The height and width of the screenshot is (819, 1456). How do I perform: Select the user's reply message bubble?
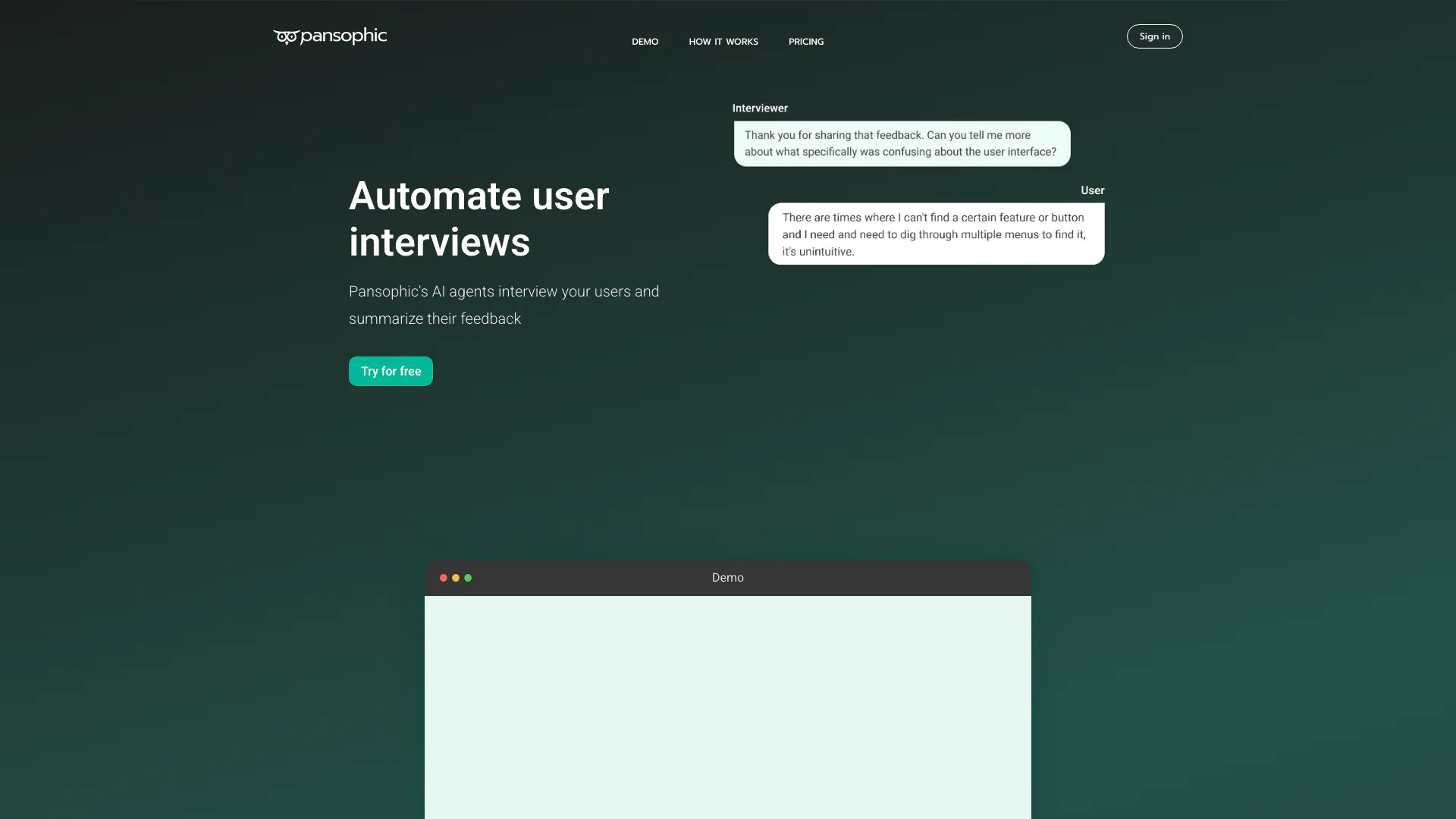tap(936, 234)
